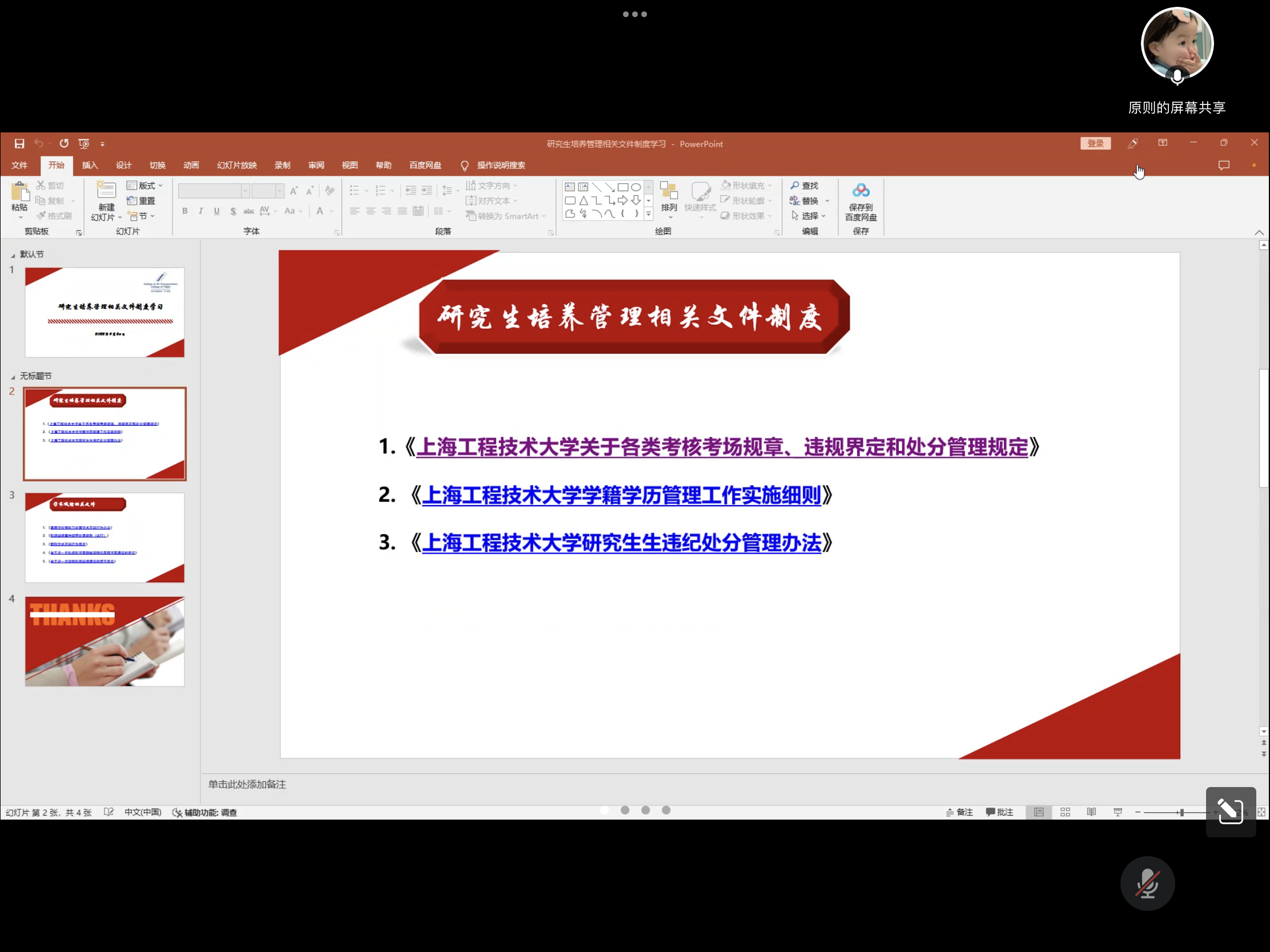Click the Save icon in quick access toolbar
Image resolution: width=1270 pixels, height=952 pixels.
(19, 143)
